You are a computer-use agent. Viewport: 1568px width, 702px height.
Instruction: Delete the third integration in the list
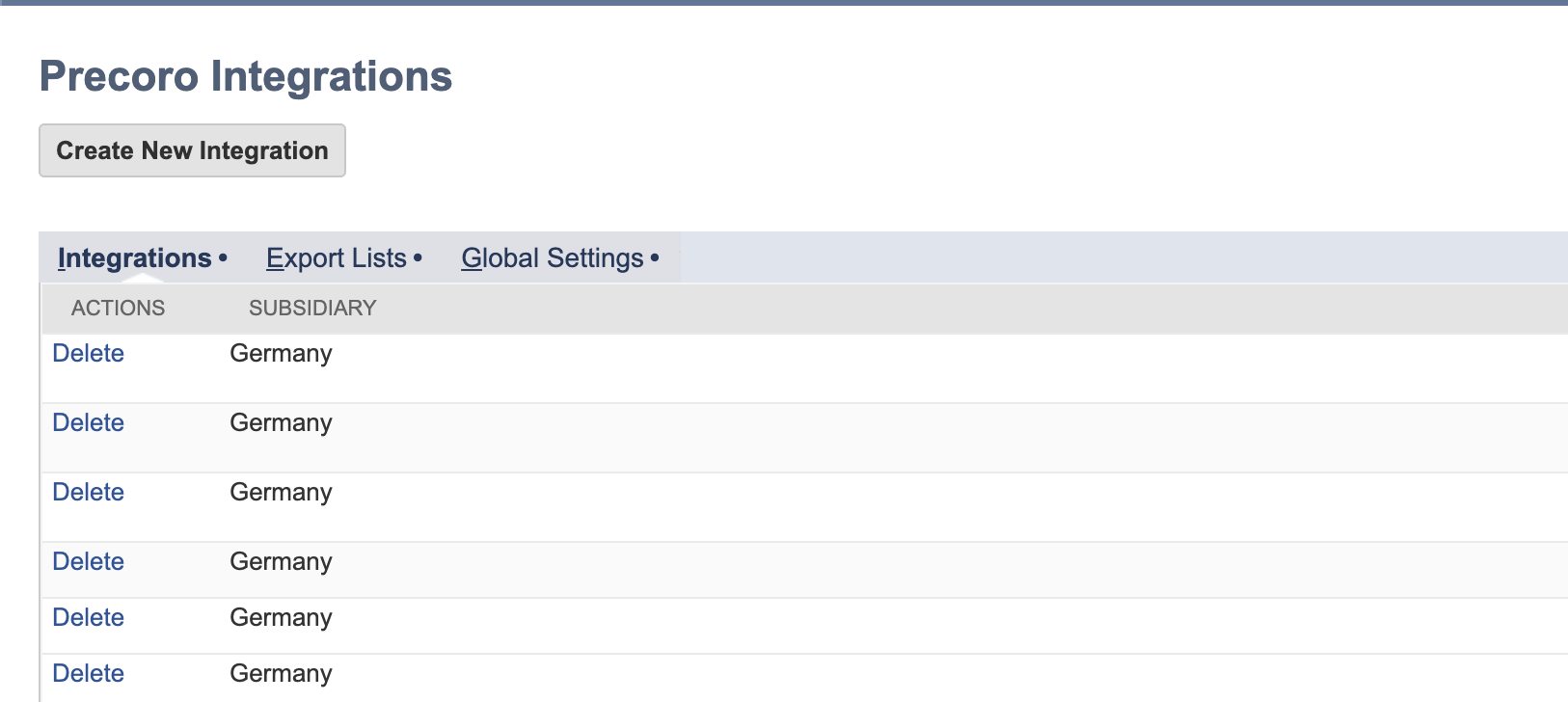[88, 493]
